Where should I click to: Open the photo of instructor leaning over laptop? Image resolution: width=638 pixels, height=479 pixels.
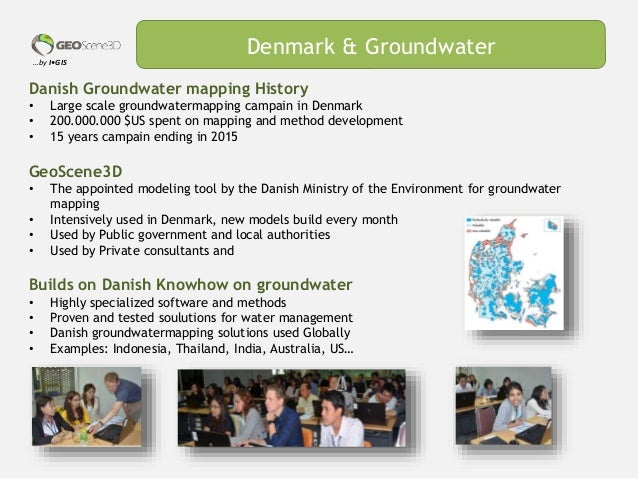coord(87,406)
